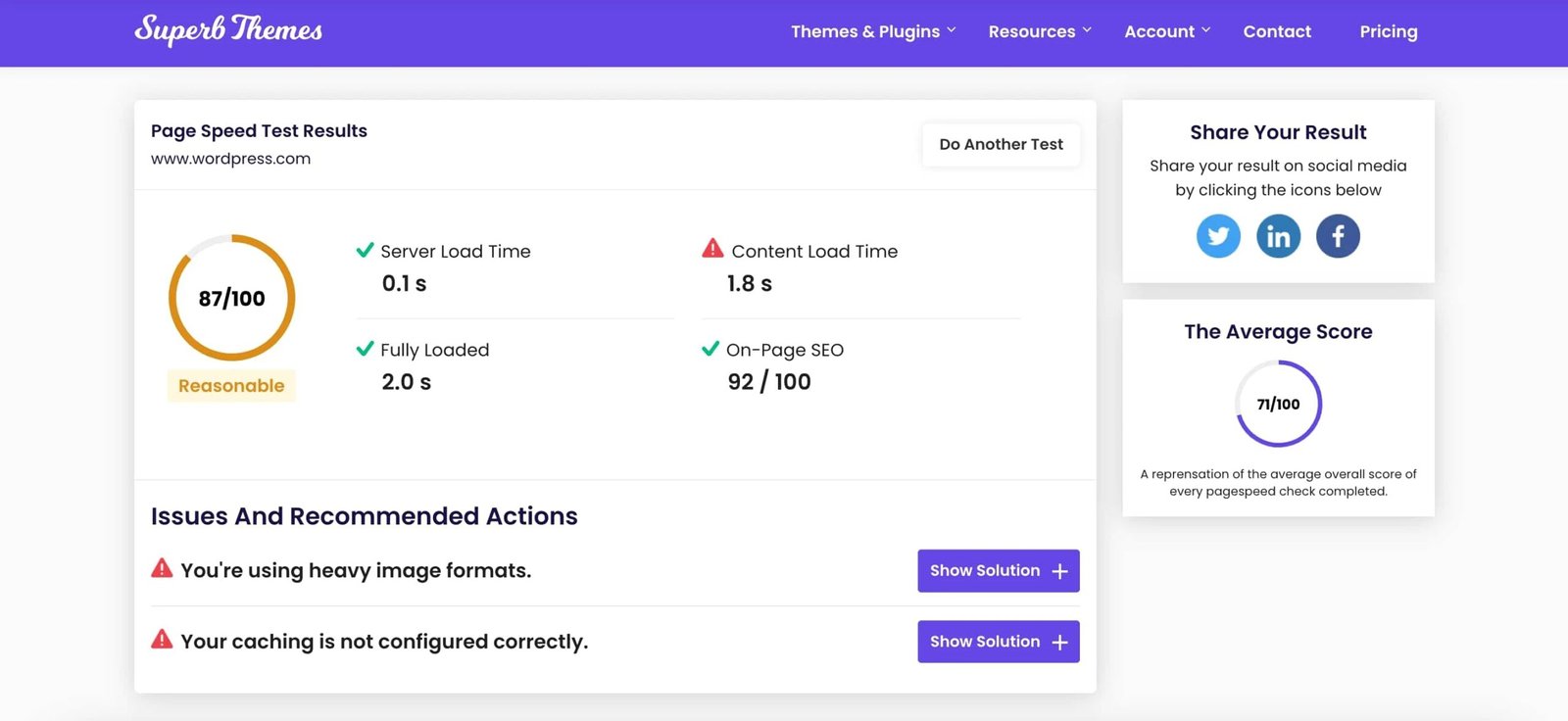Open the Resources dropdown menu
The height and width of the screenshot is (721, 1568).
click(x=1039, y=31)
